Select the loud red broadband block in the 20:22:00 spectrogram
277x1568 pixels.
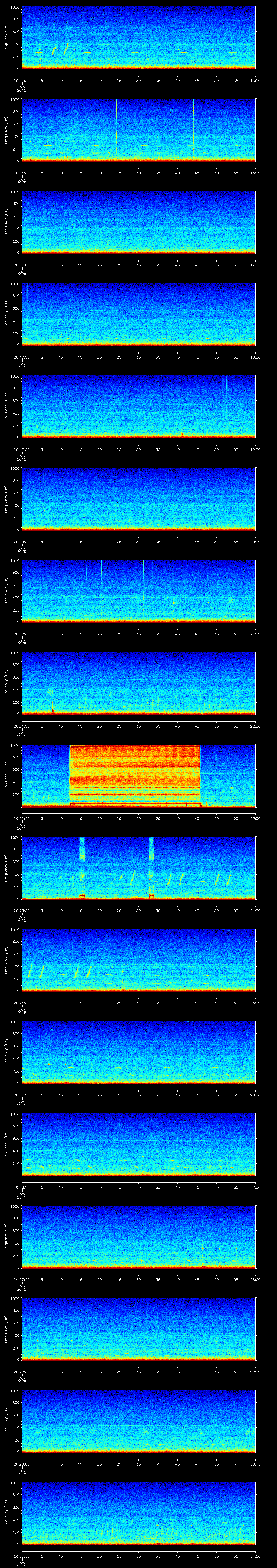click(x=135, y=775)
